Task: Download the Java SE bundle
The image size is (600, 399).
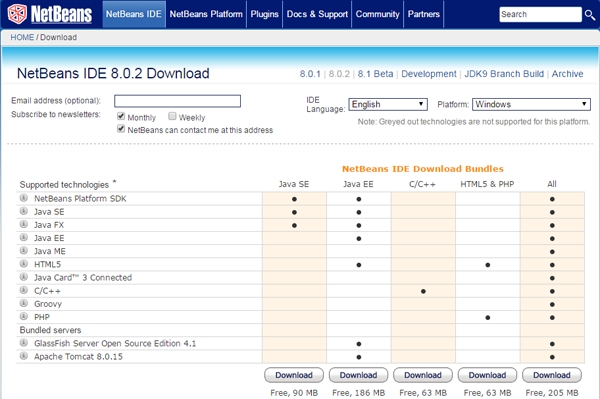Action: pos(294,375)
